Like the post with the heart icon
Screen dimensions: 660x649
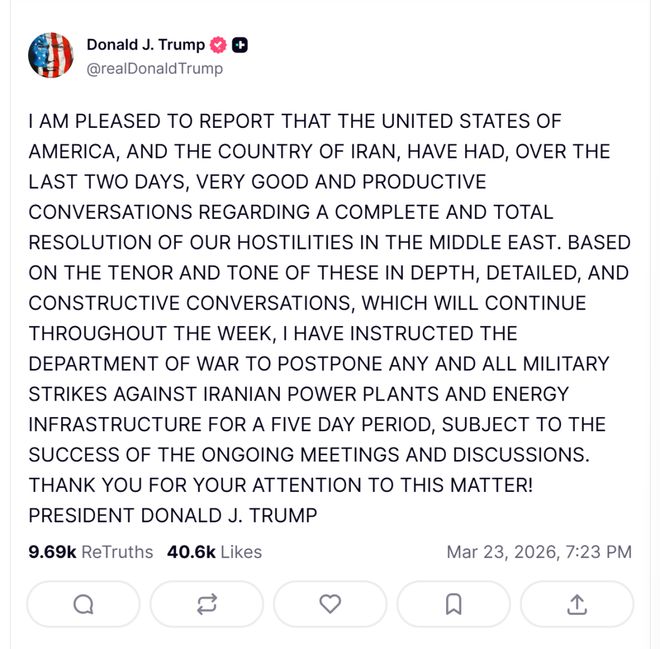coord(330,604)
